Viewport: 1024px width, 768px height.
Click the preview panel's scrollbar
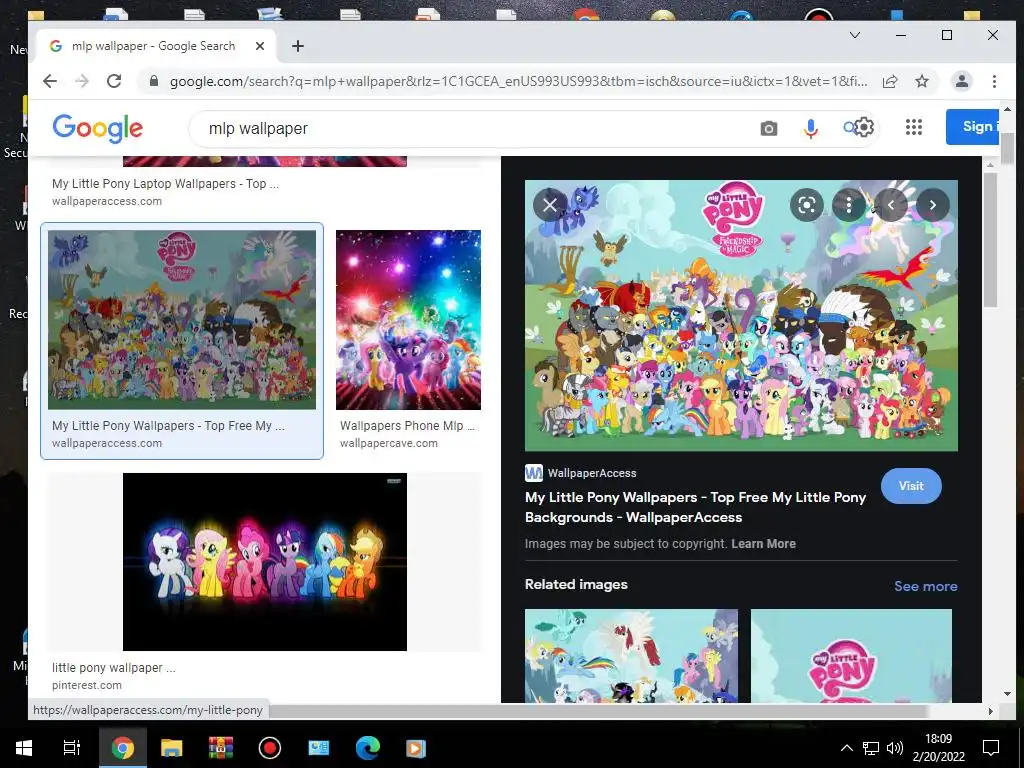pyautogui.click(x=990, y=240)
